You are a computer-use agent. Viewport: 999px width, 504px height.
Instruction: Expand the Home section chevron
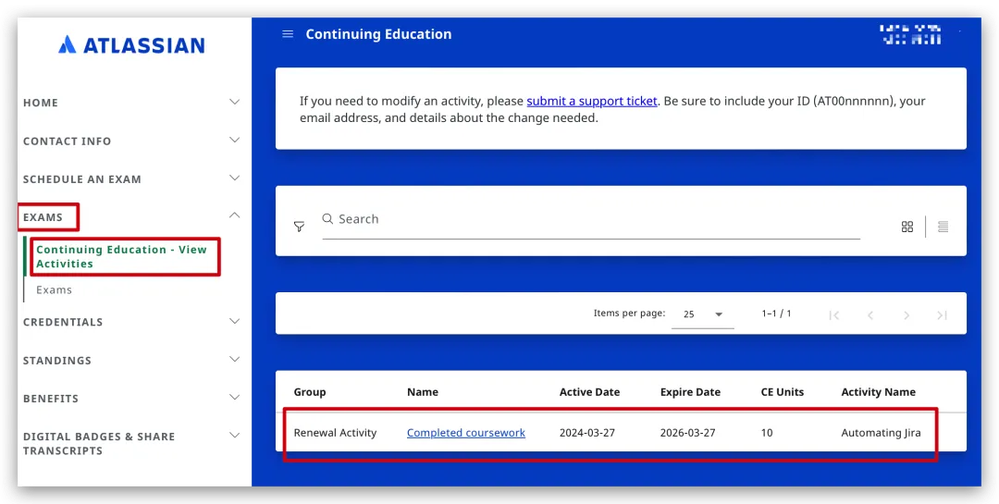coord(234,102)
